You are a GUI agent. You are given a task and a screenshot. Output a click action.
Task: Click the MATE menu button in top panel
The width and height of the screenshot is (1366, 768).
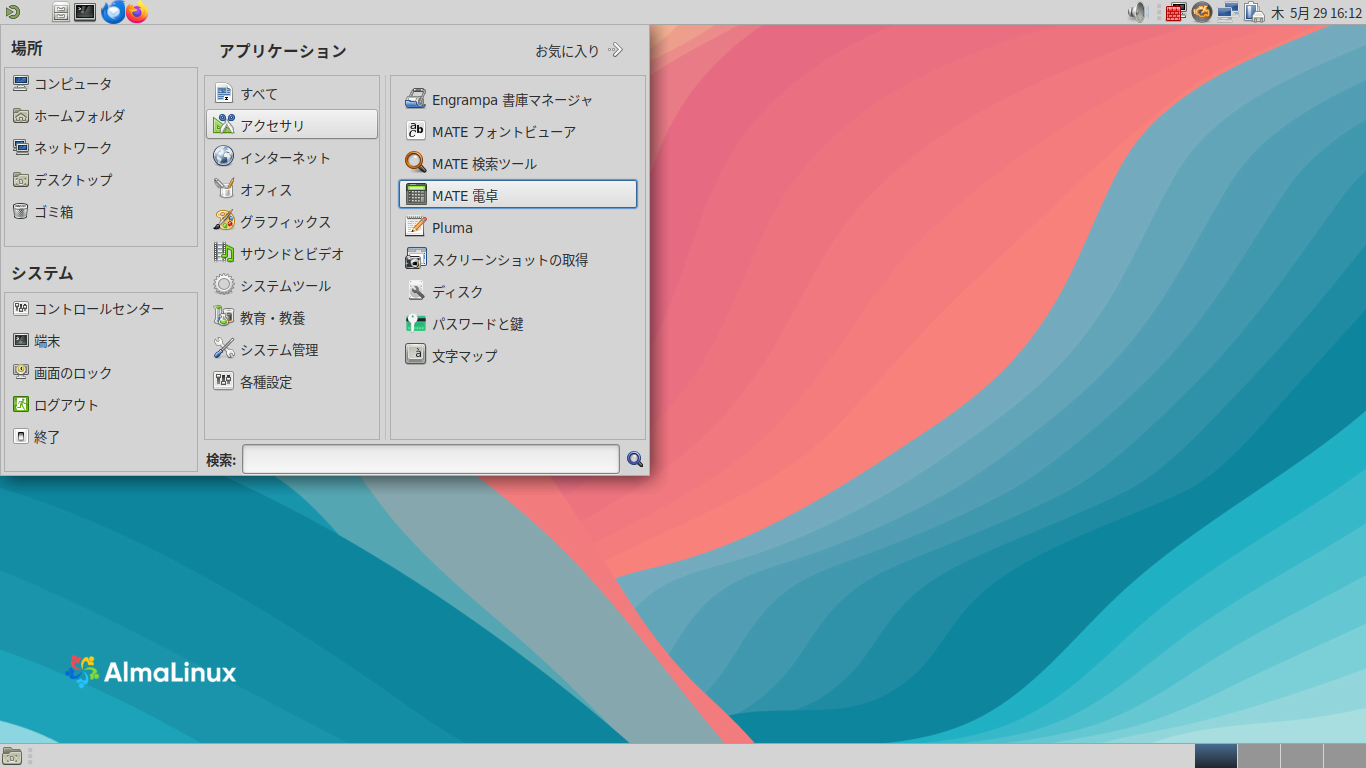point(12,12)
